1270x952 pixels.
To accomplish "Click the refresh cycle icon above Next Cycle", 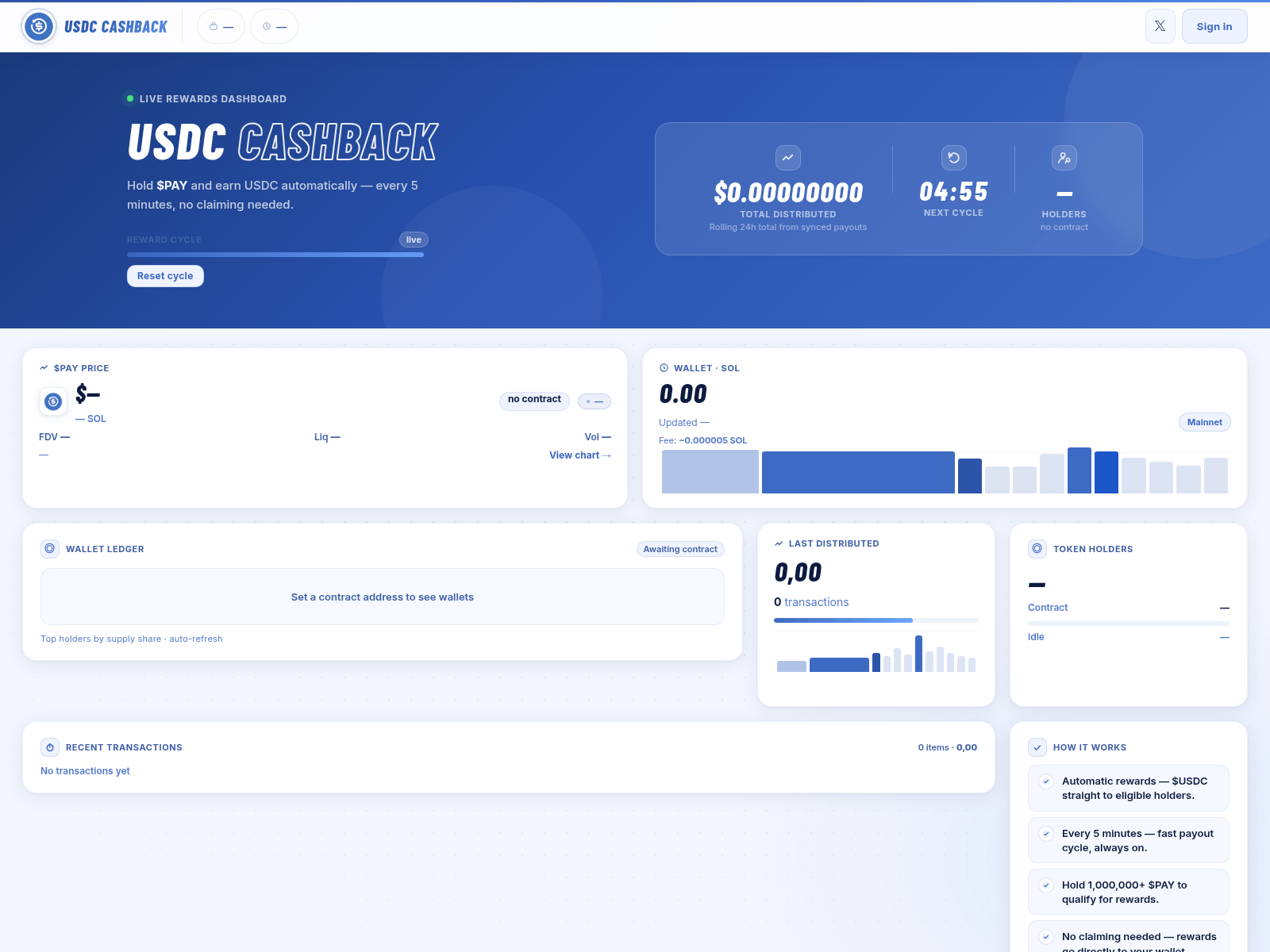I will pyautogui.click(x=953, y=158).
